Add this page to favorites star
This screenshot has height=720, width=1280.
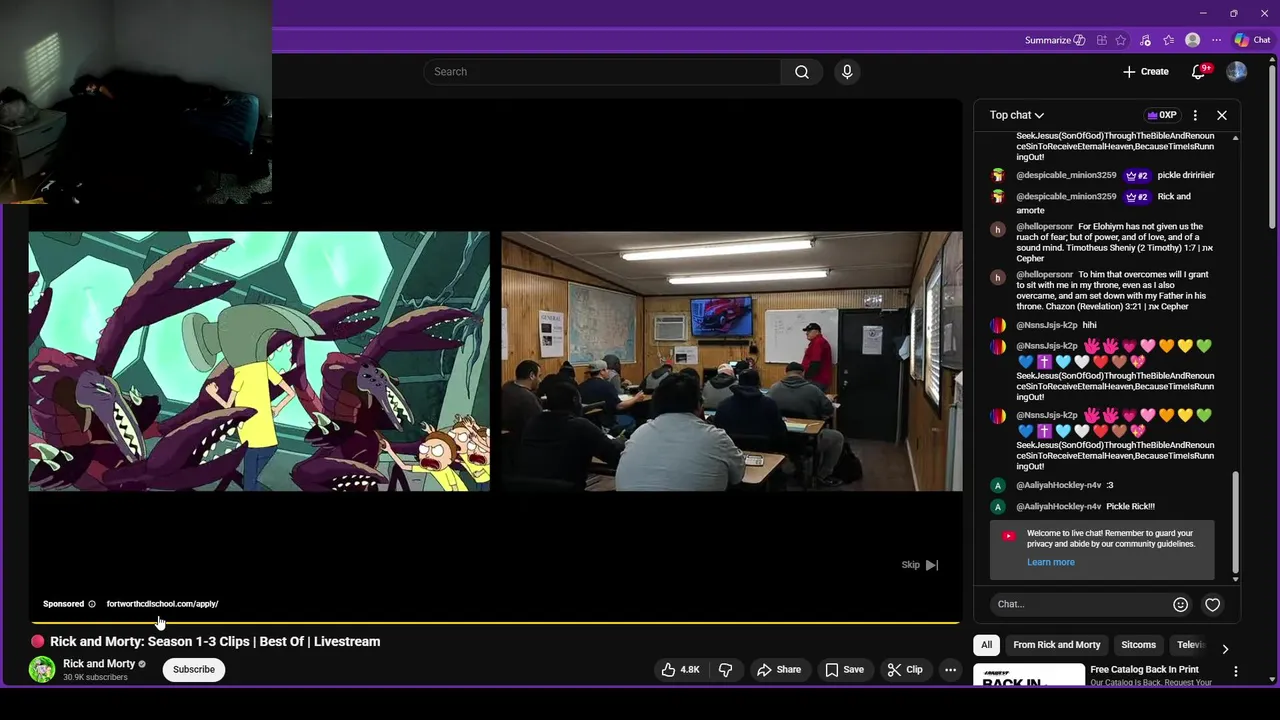point(1121,40)
